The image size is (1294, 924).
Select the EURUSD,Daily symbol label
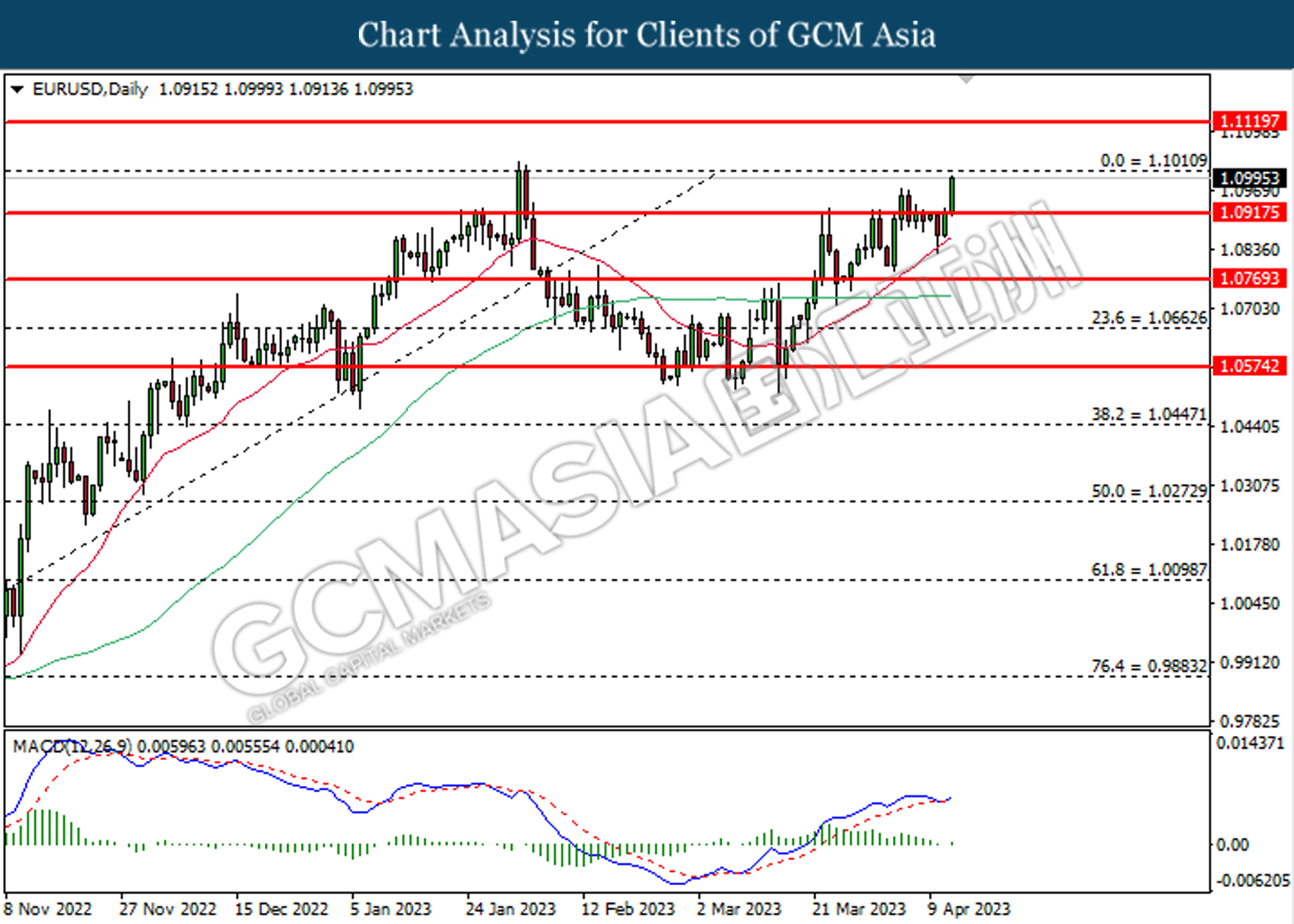(90, 89)
